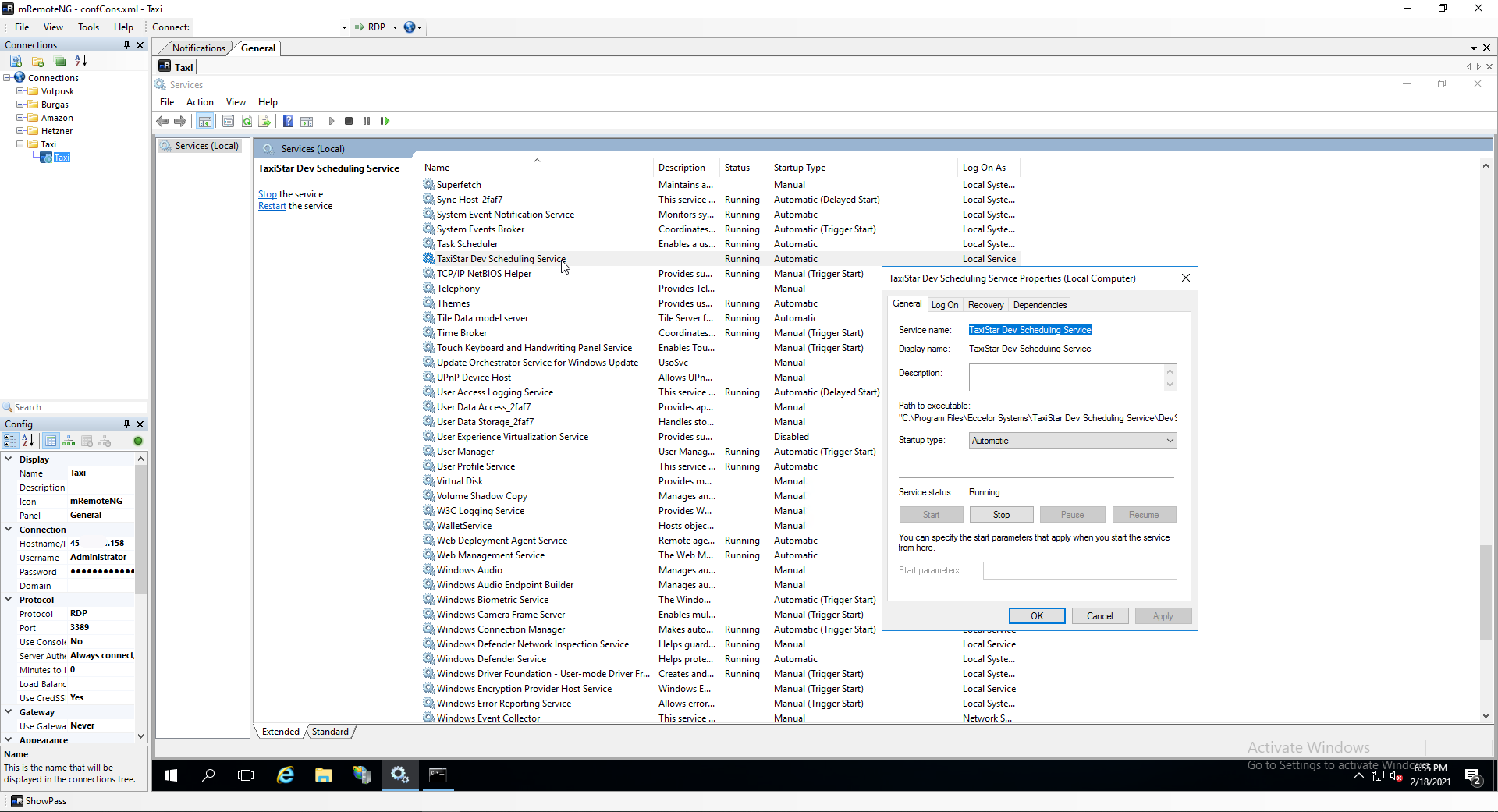Viewport: 1498px width, 812px height.
Task: Click the services list vertical scrollbar thumb
Action: (x=1486, y=593)
